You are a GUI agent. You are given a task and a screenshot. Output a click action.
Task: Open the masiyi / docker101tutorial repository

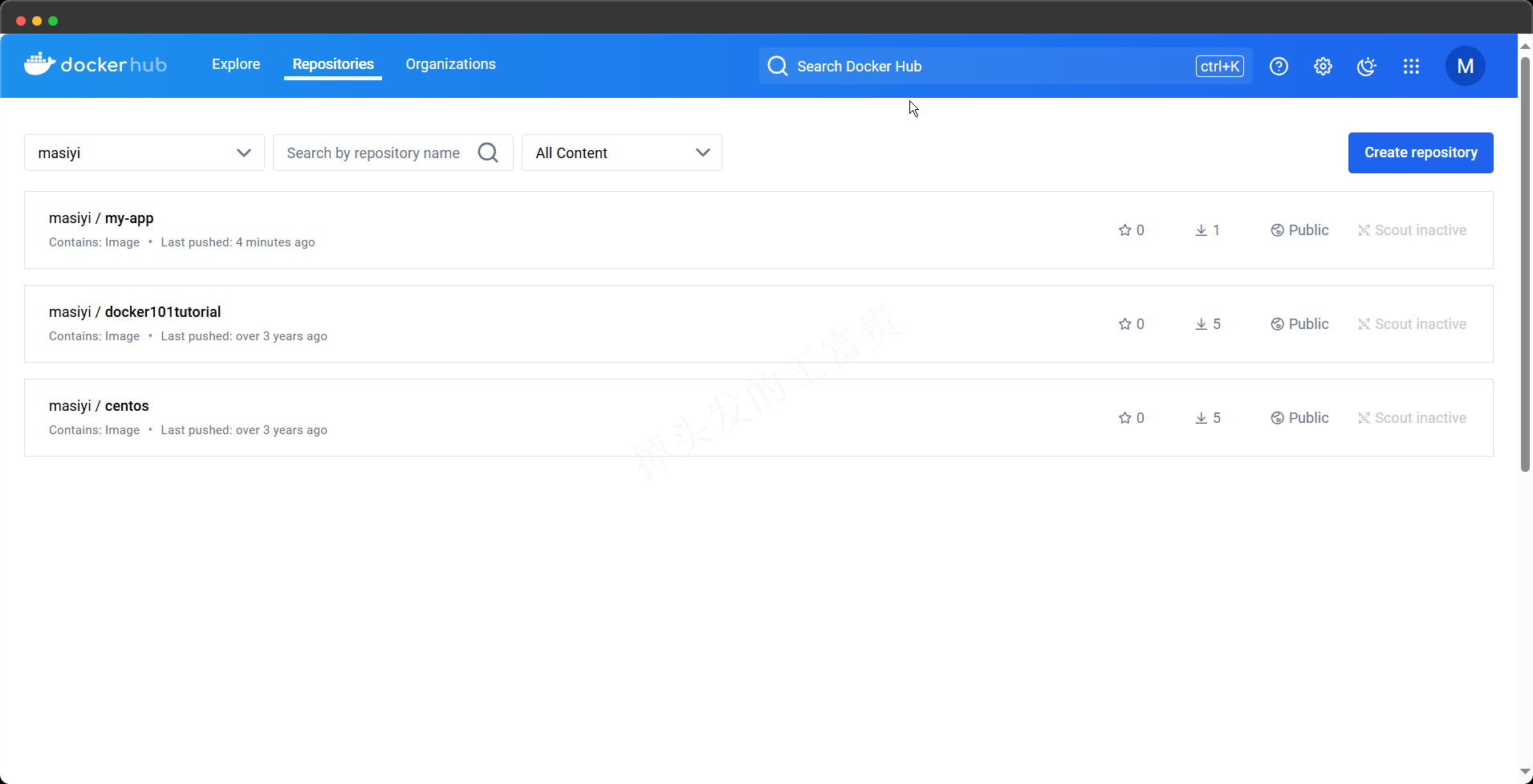coord(135,312)
